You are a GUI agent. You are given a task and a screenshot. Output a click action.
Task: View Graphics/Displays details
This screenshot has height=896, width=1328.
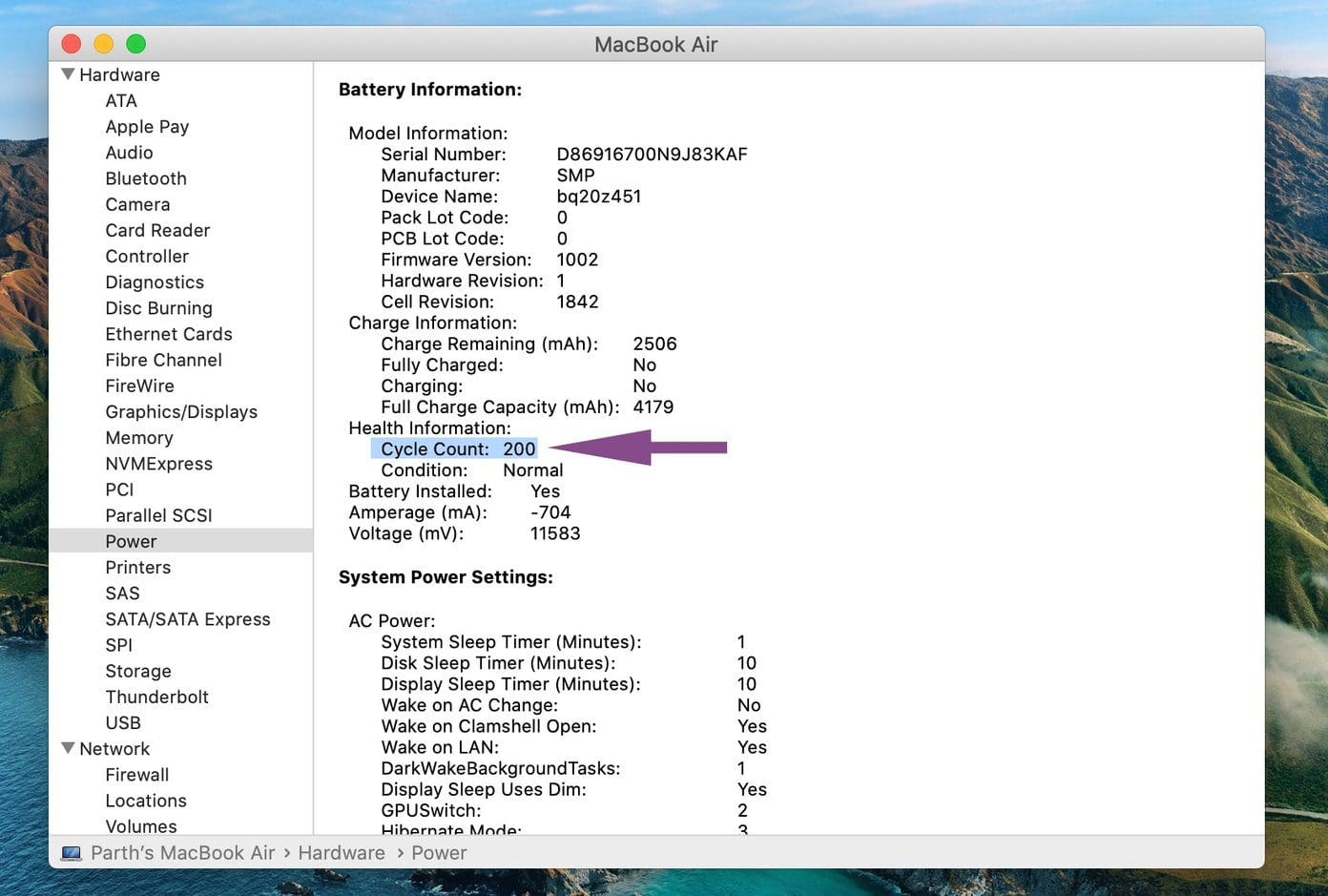point(181,412)
